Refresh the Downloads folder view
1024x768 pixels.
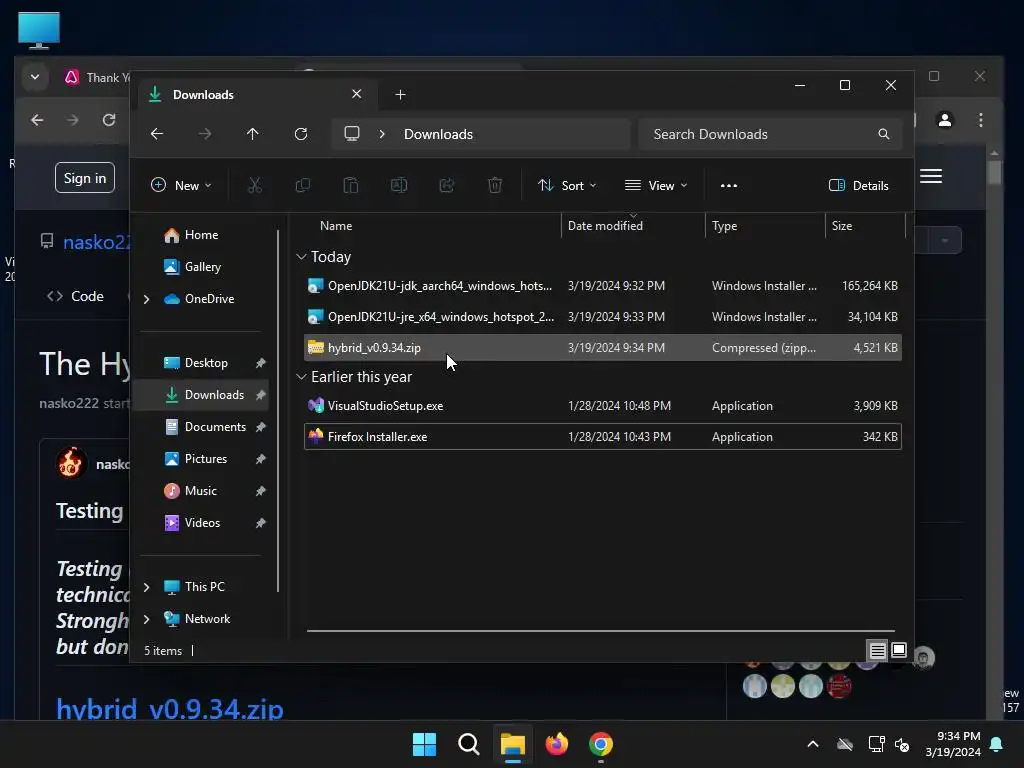(300, 134)
